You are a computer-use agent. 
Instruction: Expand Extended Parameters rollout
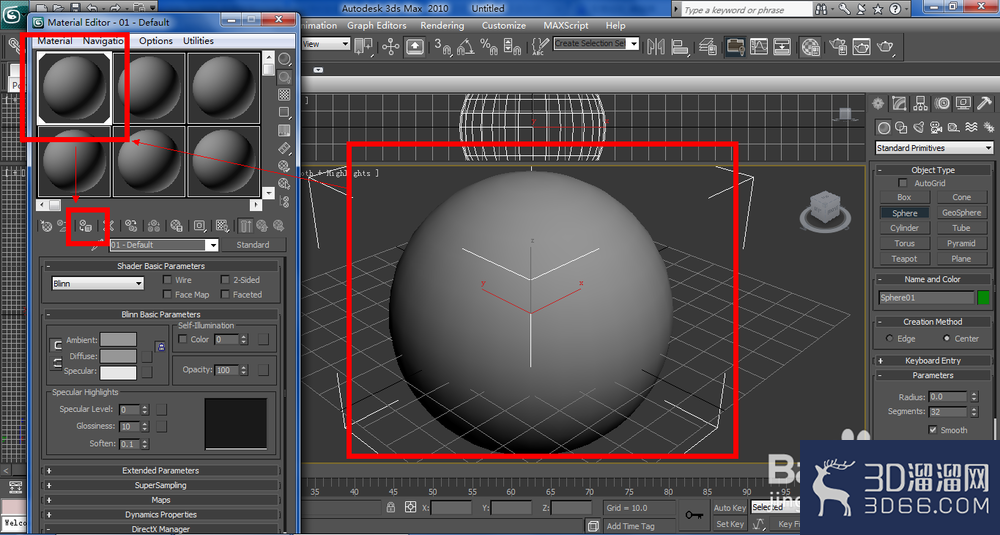(x=161, y=471)
